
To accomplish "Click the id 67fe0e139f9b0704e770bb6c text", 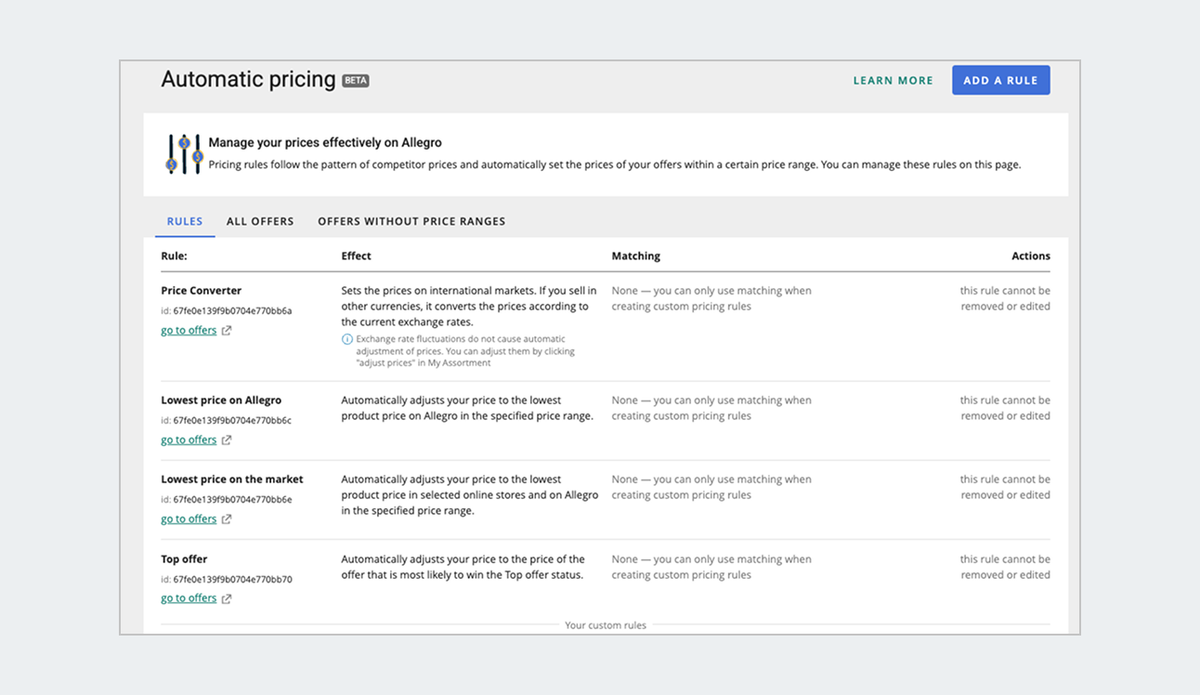I will pyautogui.click(x=226, y=420).
